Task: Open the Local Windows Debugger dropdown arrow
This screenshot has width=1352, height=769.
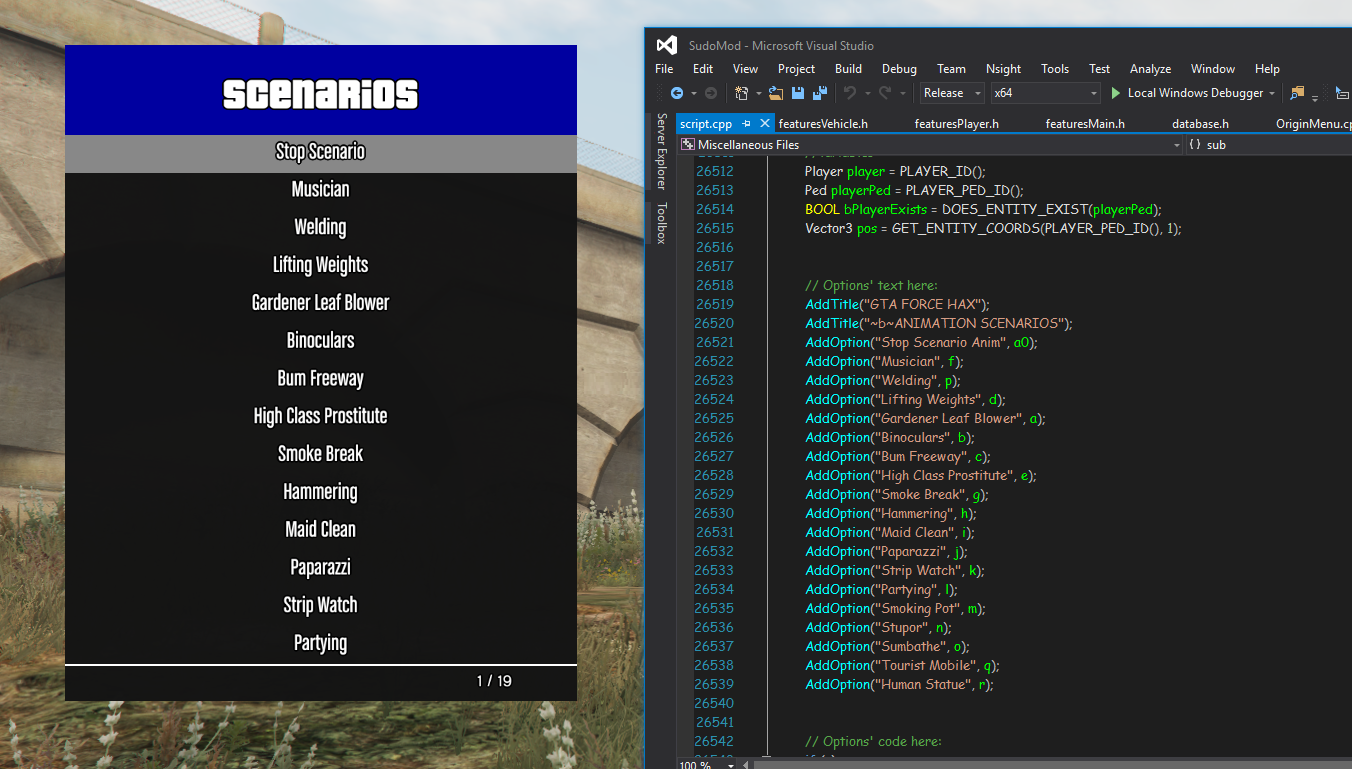Action: pos(1272,93)
